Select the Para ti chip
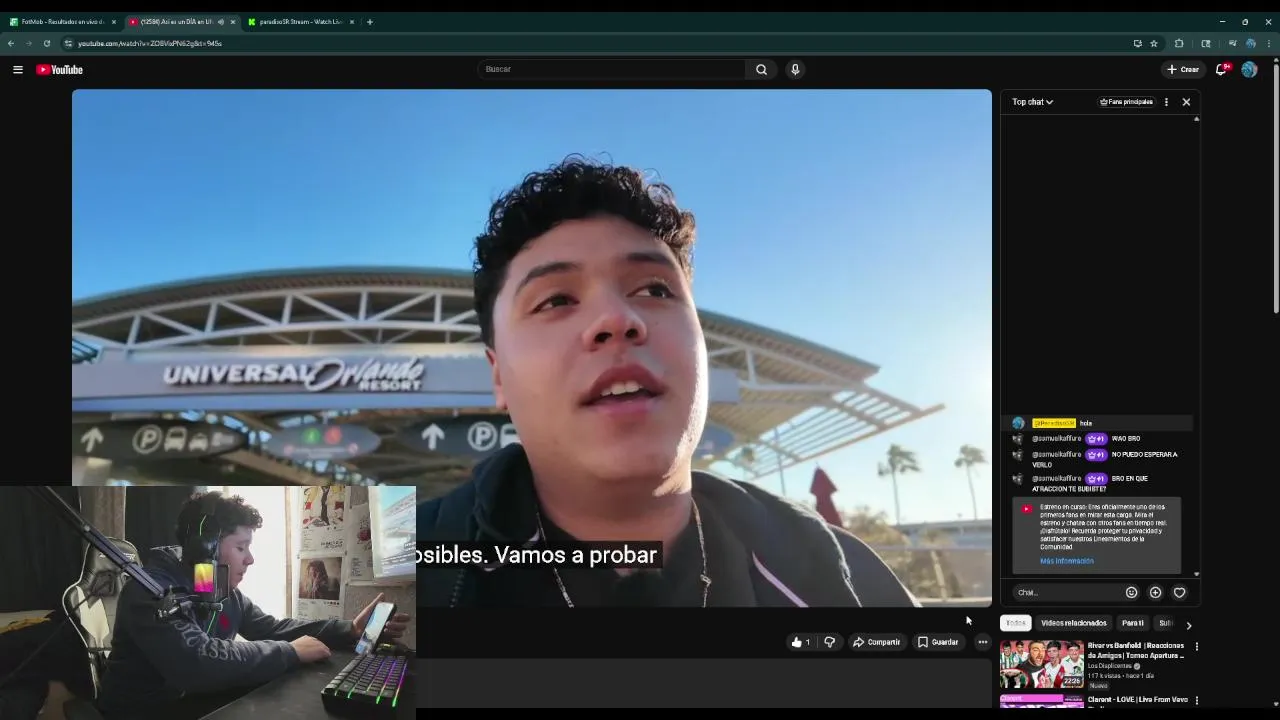This screenshot has height=720, width=1280. pyautogui.click(x=1132, y=623)
